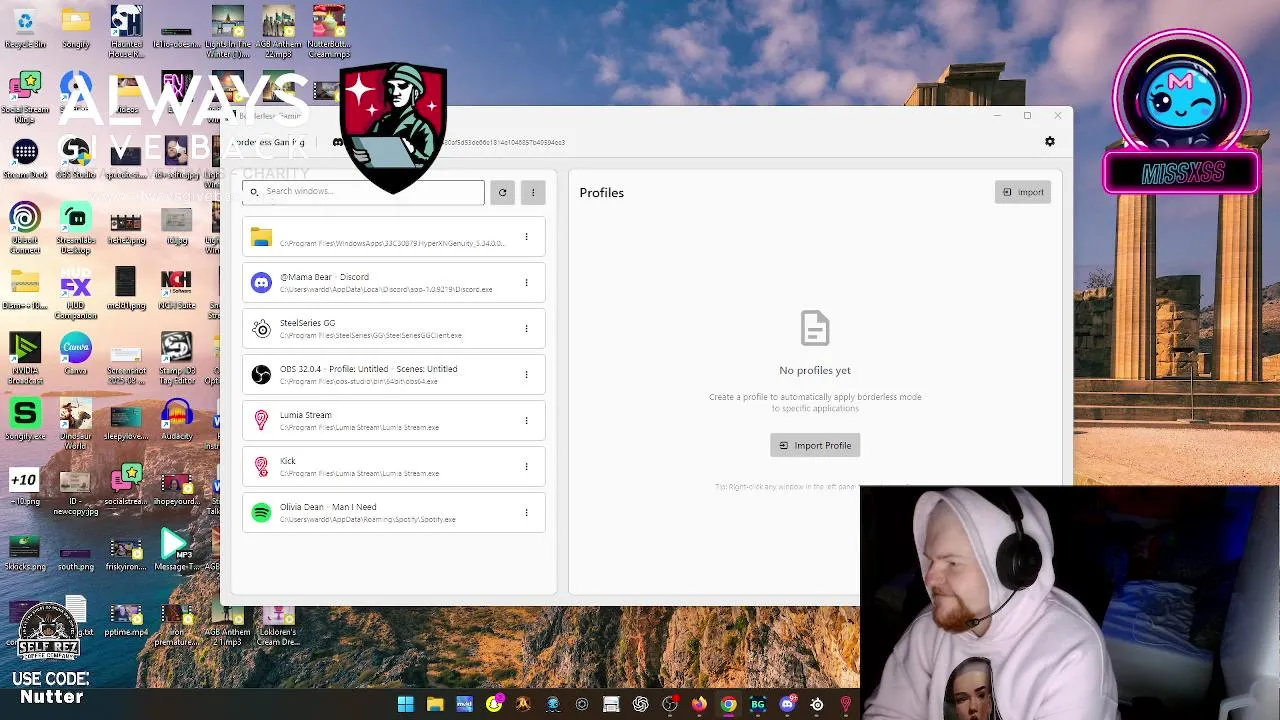This screenshot has height=720, width=1280.
Task: Open options for the SteelSeries GG entry
Action: (x=526, y=329)
